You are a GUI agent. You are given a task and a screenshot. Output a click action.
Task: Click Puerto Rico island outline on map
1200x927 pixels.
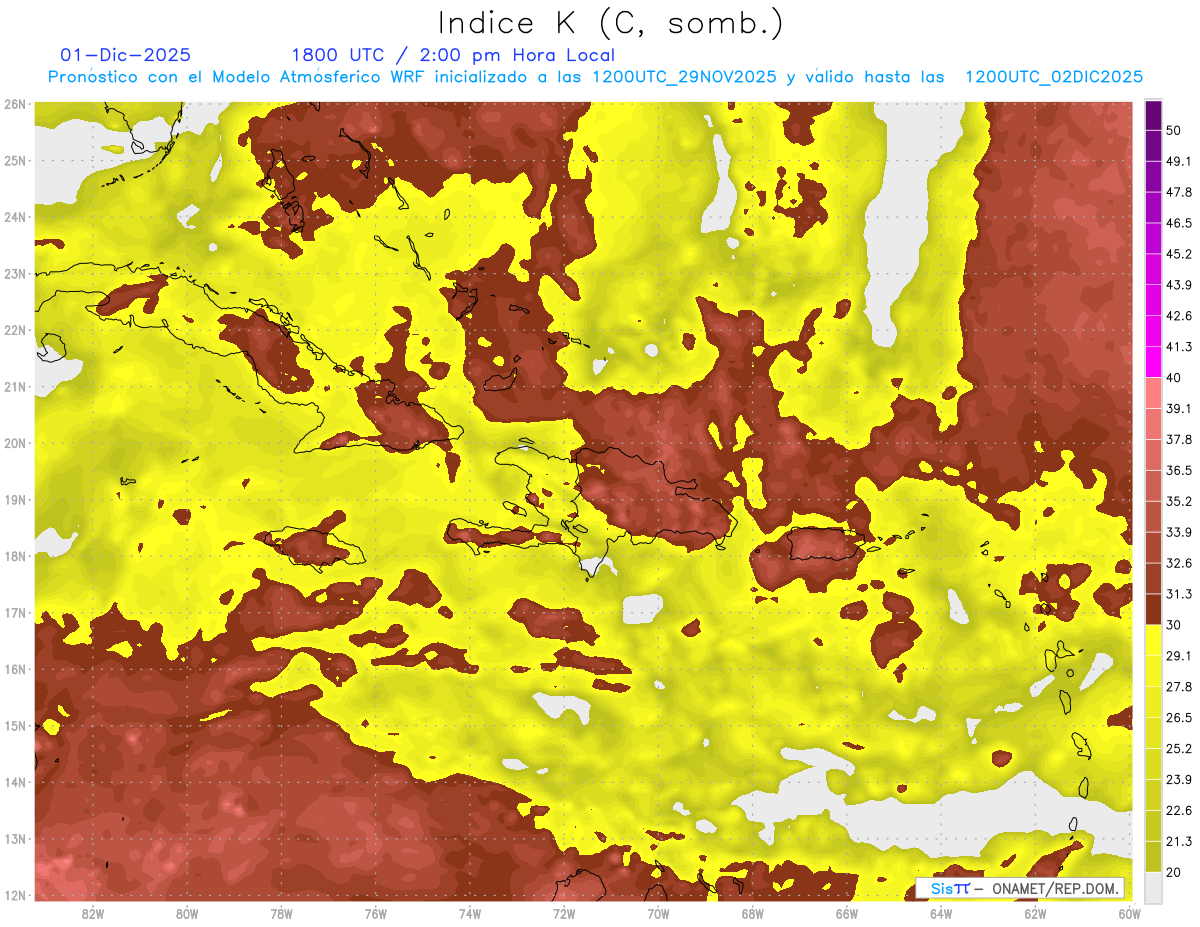coord(825,545)
